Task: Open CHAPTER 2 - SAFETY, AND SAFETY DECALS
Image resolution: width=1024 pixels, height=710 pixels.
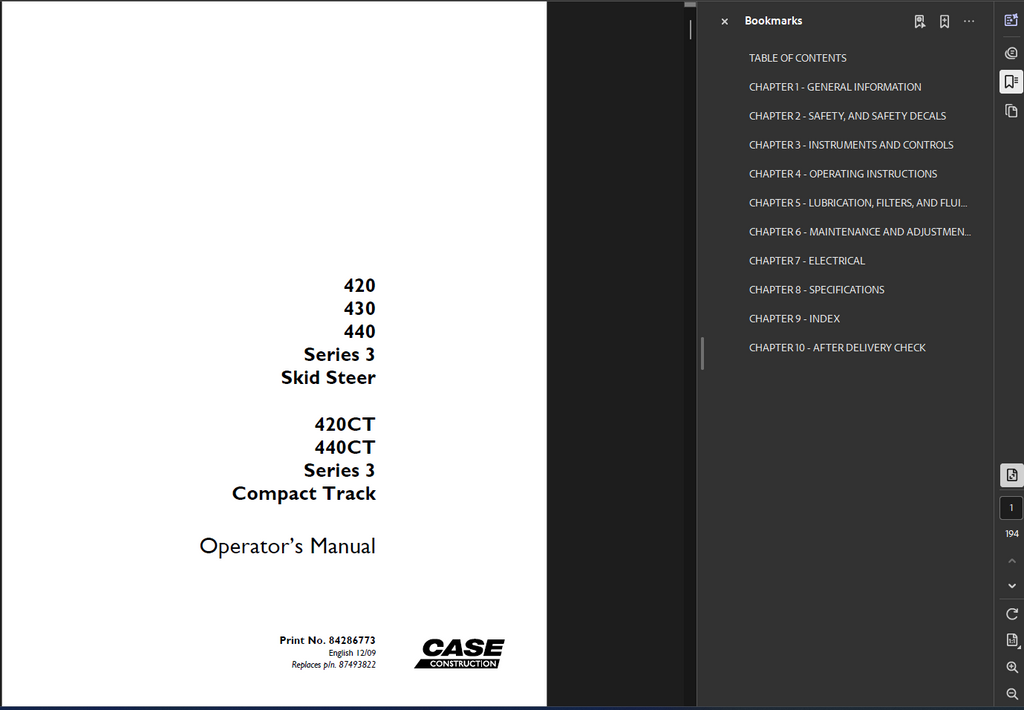Action: point(847,116)
